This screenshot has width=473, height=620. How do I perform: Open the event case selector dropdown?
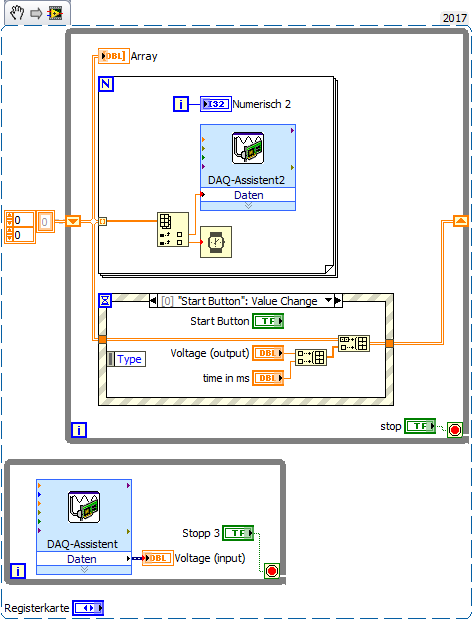(328, 301)
